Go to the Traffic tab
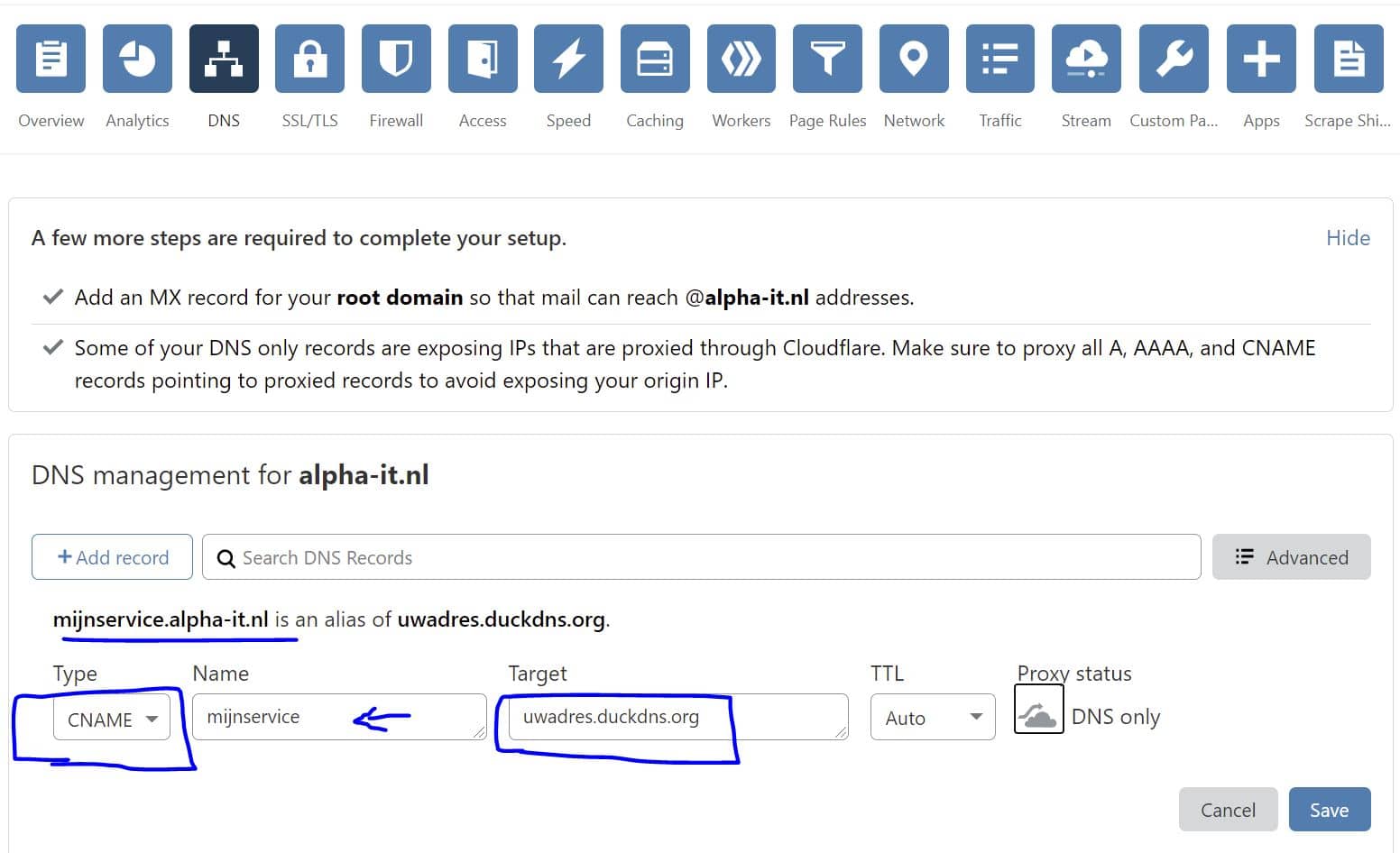Screen dimensions: 1400x853 999,60
